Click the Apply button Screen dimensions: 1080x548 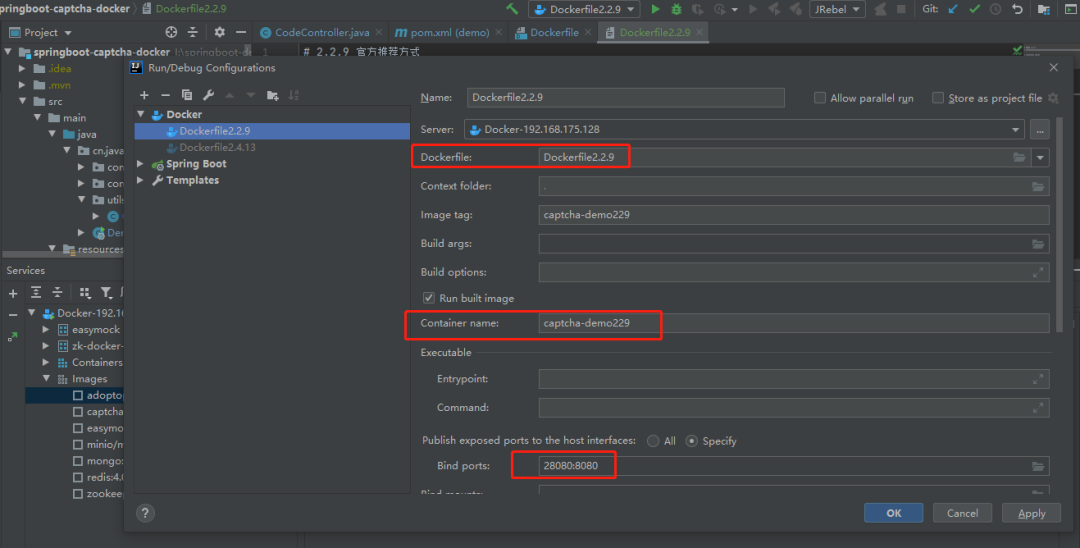(x=1031, y=513)
